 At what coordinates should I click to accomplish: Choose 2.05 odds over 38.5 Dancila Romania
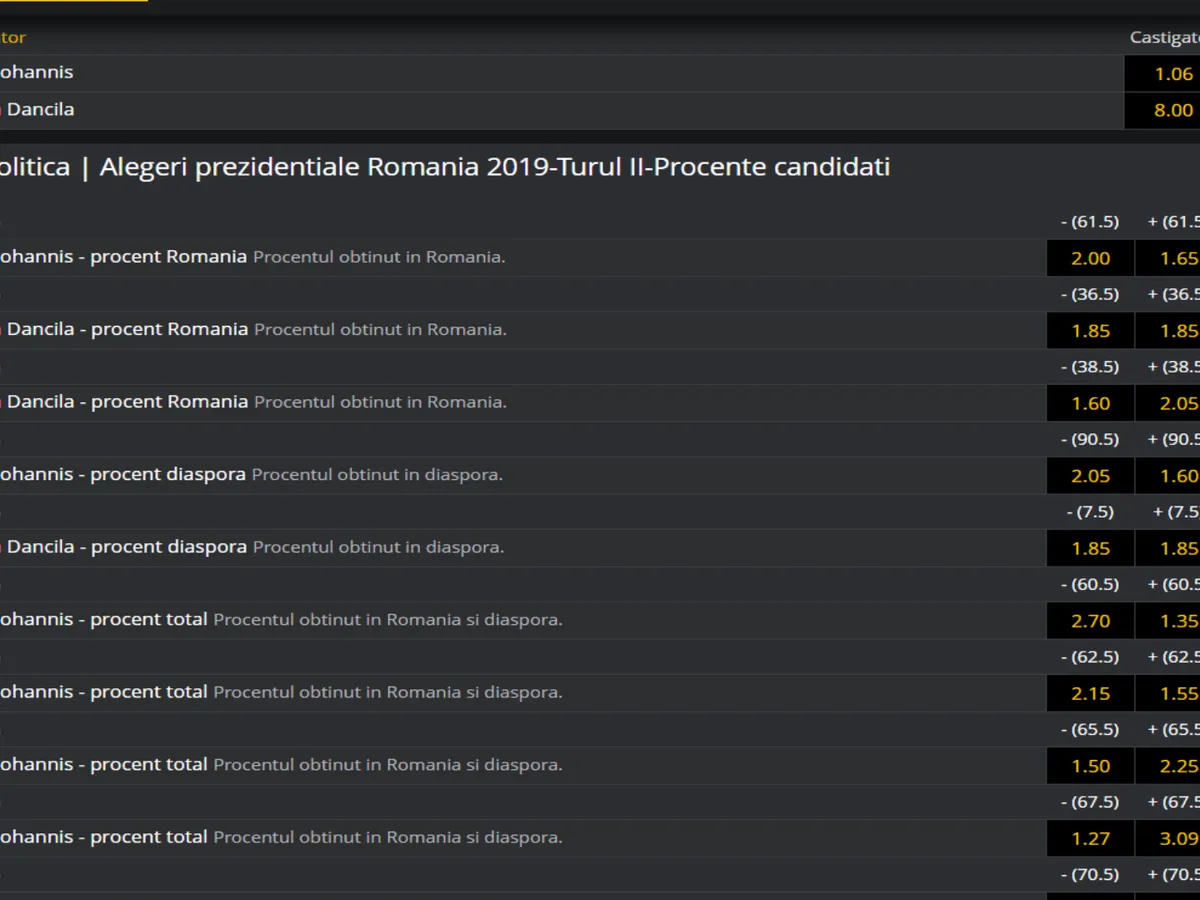coord(1170,403)
